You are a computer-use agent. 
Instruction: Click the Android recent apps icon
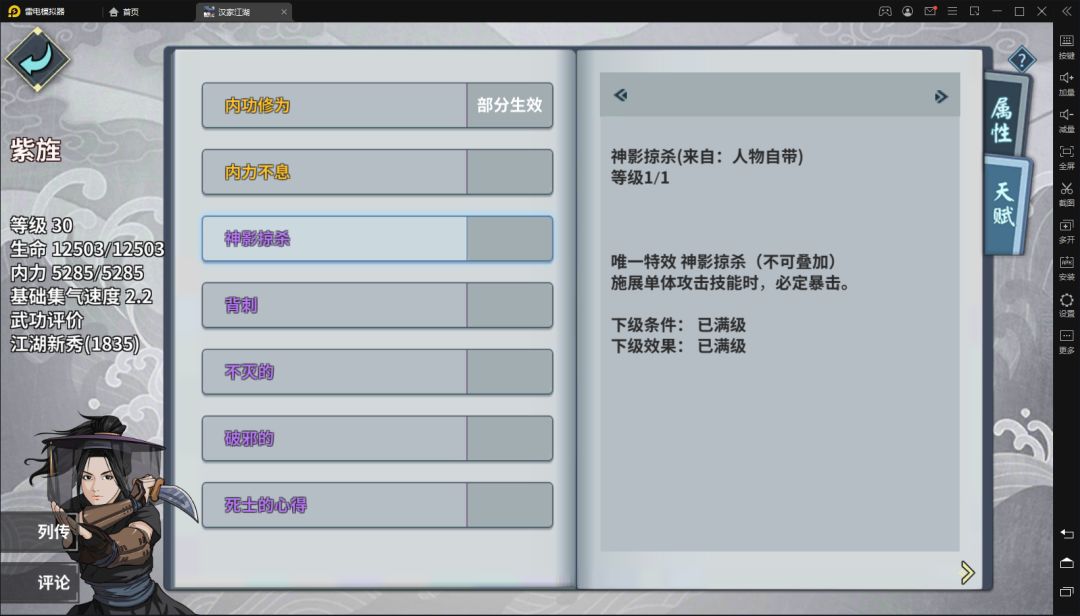tap(1066, 592)
